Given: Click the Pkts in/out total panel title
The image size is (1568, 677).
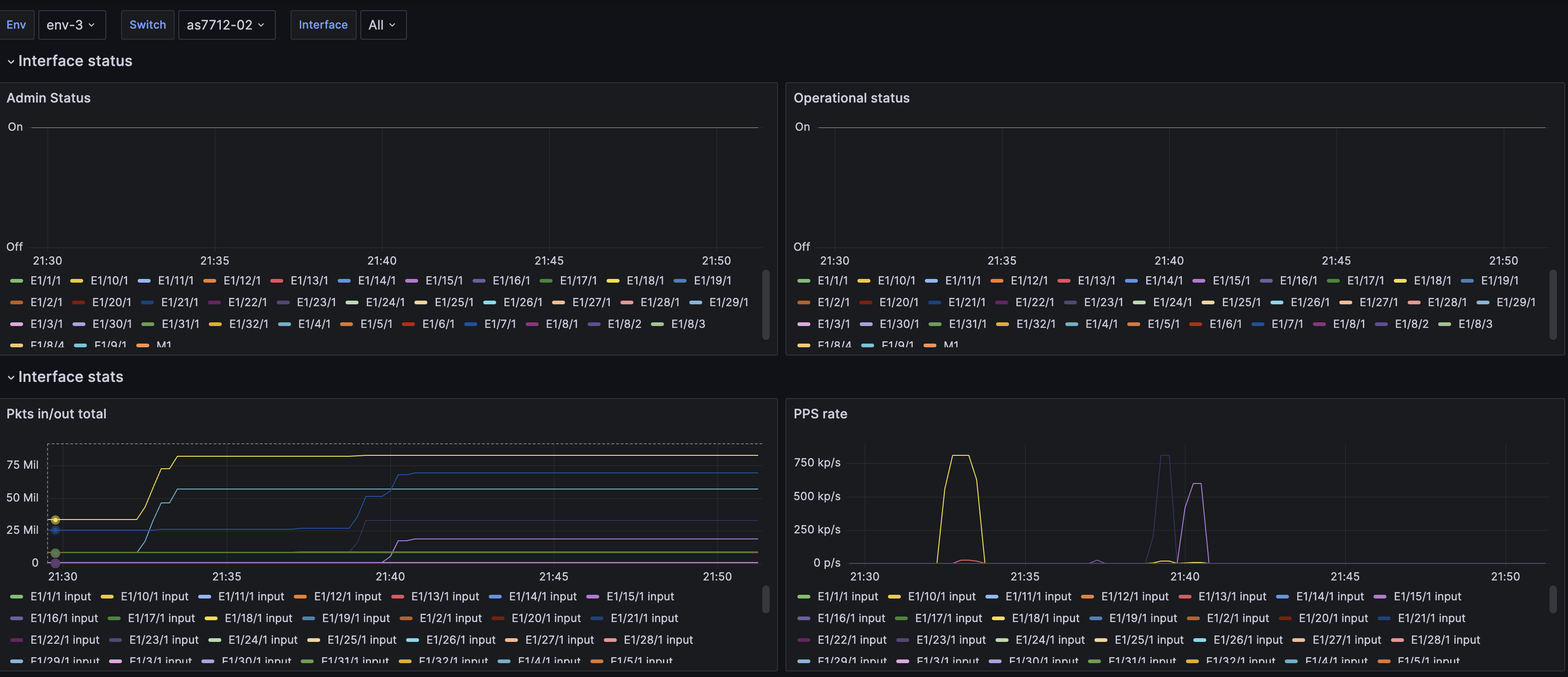Looking at the screenshot, I should pyautogui.click(x=56, y=414).
